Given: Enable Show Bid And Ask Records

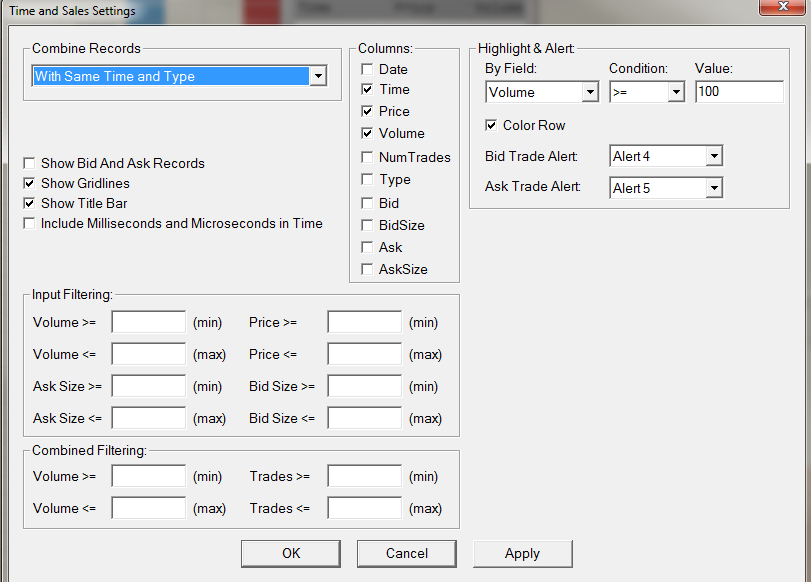Looking at the screenshot, I should (29, 163).
